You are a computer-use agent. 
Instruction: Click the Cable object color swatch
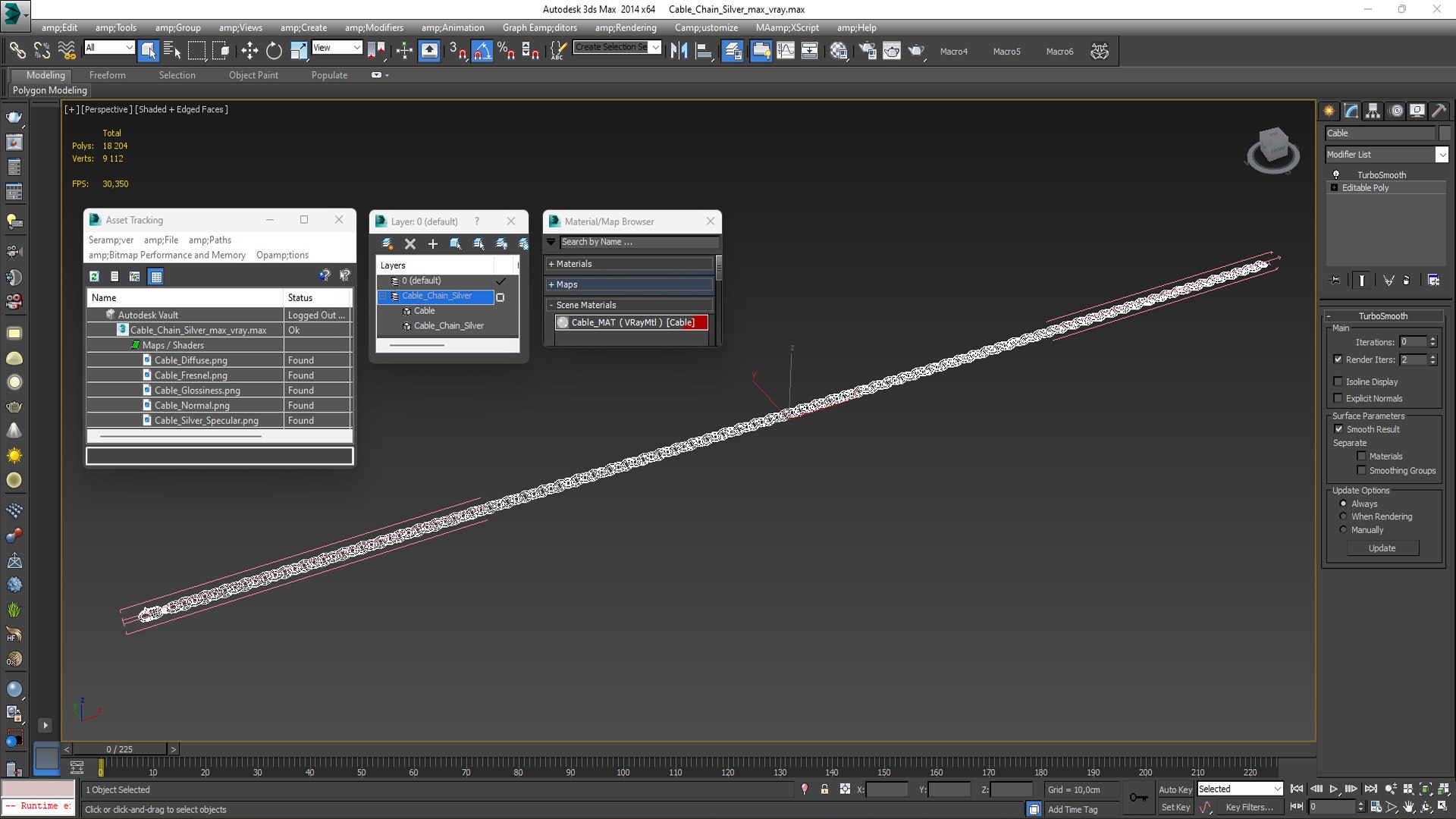[1445, 133]
